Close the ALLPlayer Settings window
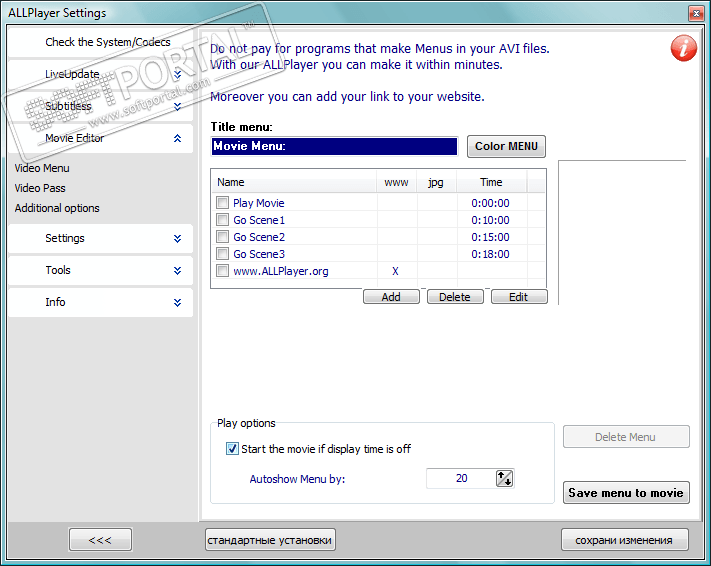The width and height of the screenshot is (711, 566). (696, 13)
